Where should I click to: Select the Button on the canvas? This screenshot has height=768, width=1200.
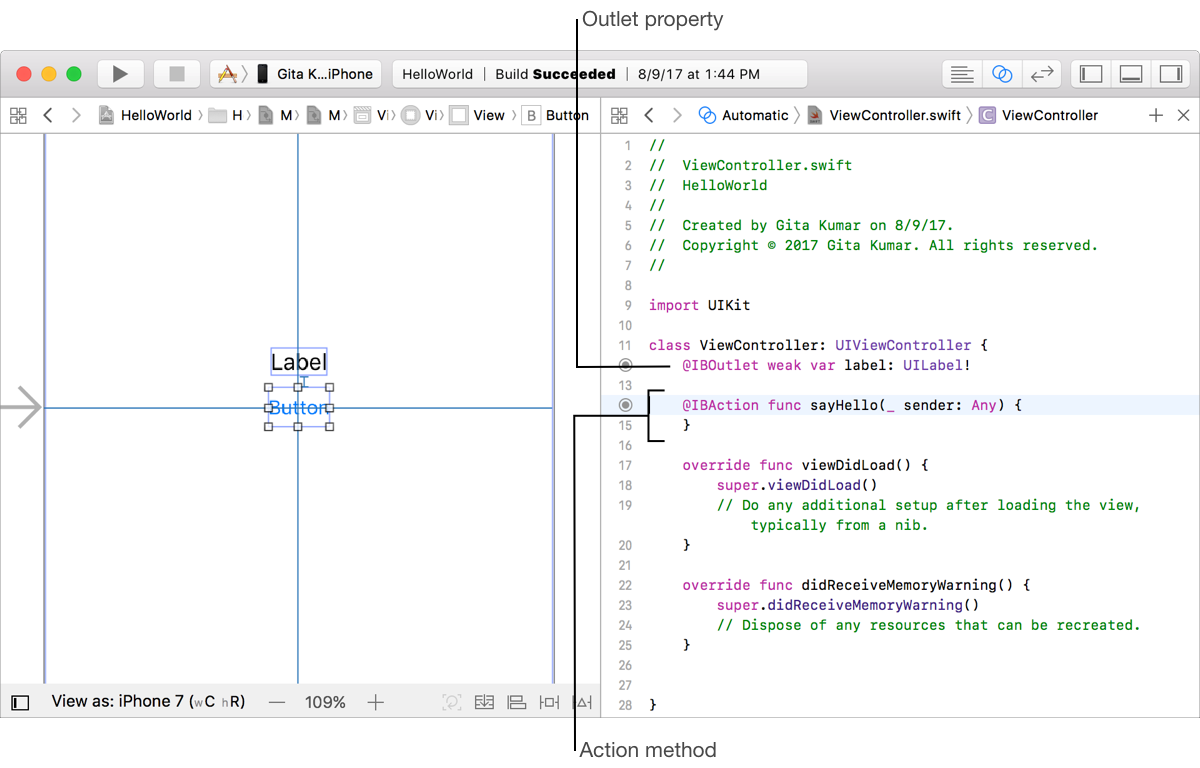point(298,408)
